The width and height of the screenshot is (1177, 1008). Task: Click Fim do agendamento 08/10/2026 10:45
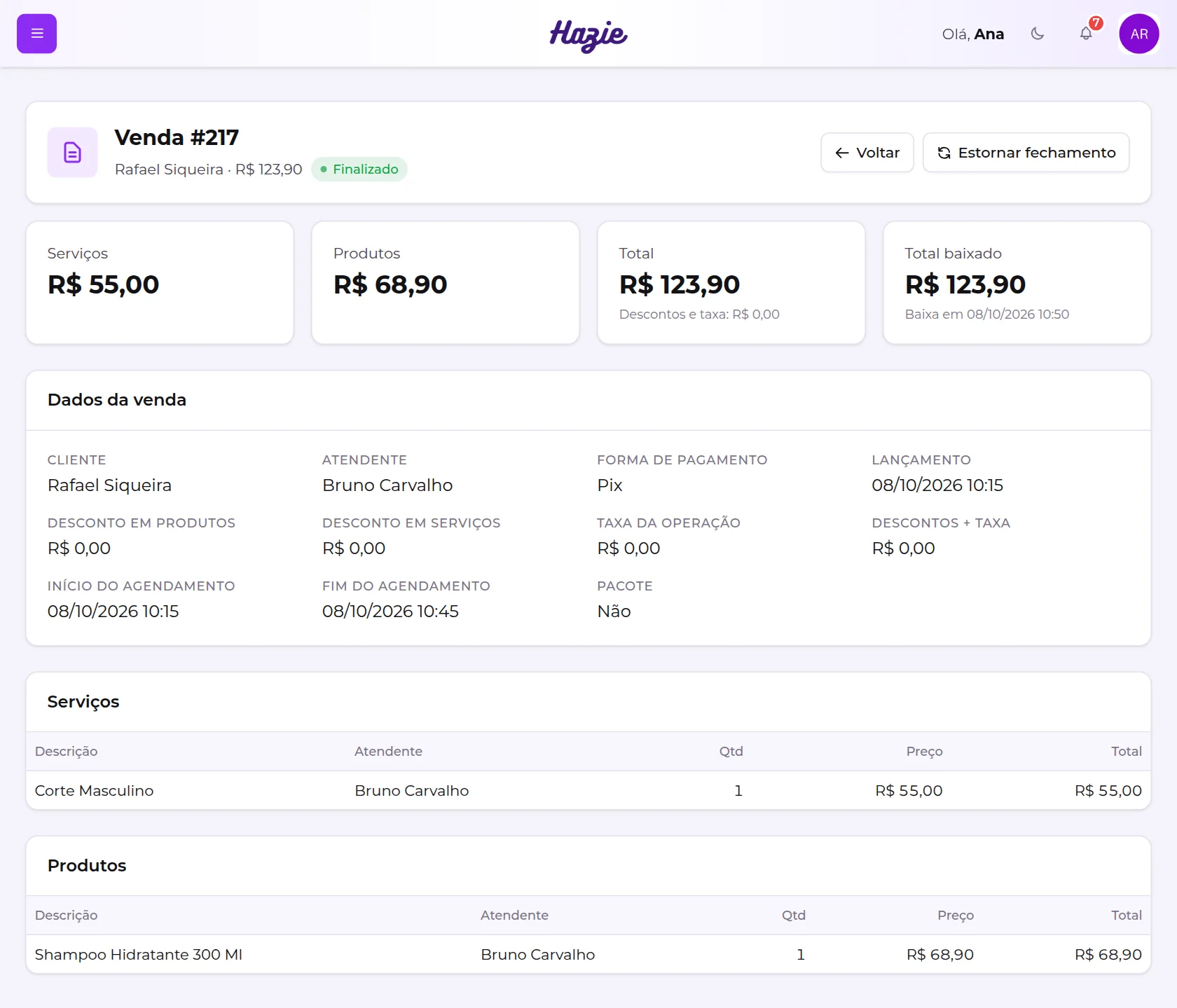pyautogui.click(x=390, y=612)
